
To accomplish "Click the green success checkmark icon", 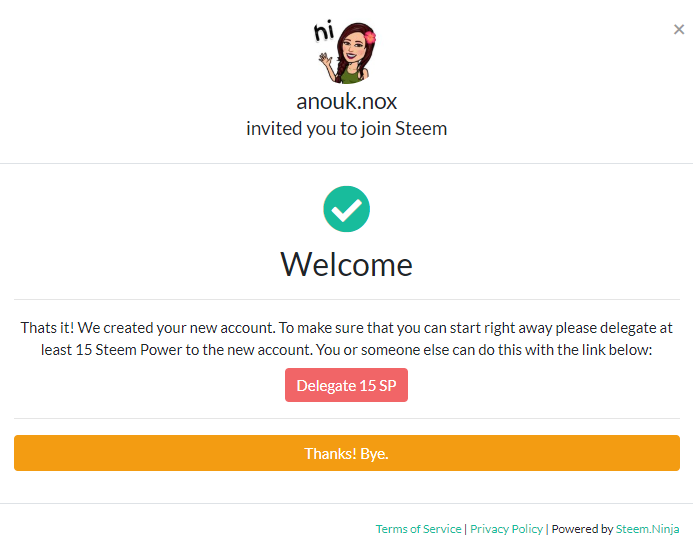I will pos(346,210).
